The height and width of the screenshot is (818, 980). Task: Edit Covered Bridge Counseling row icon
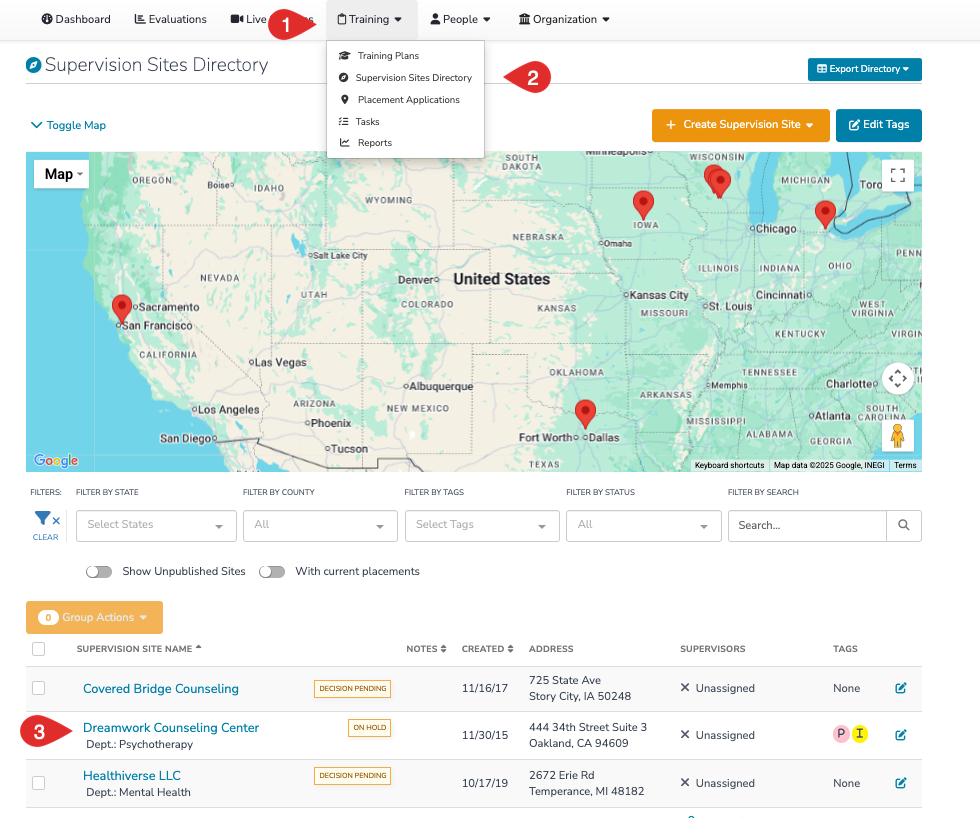901,688
